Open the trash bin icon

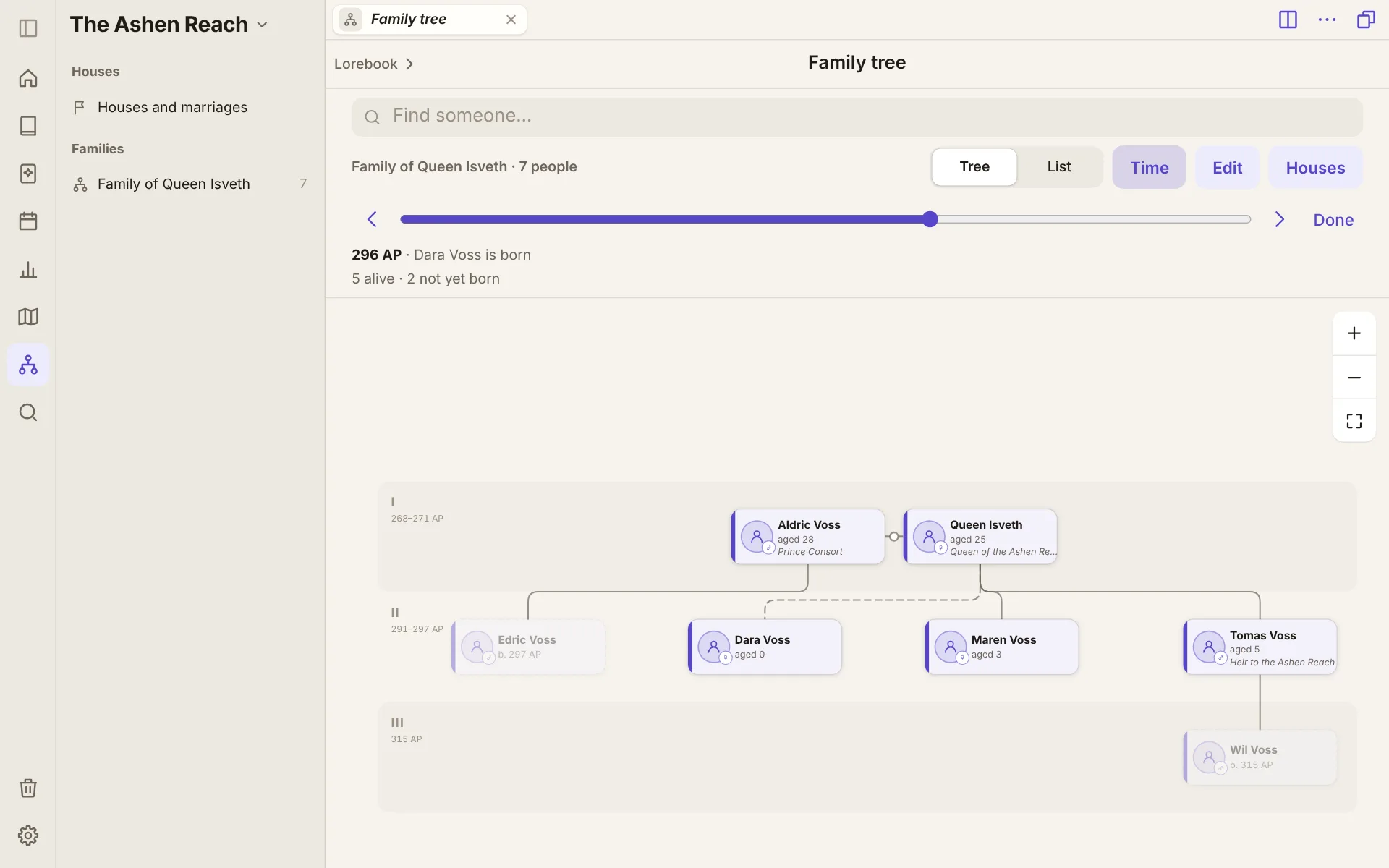pos(28,788)
